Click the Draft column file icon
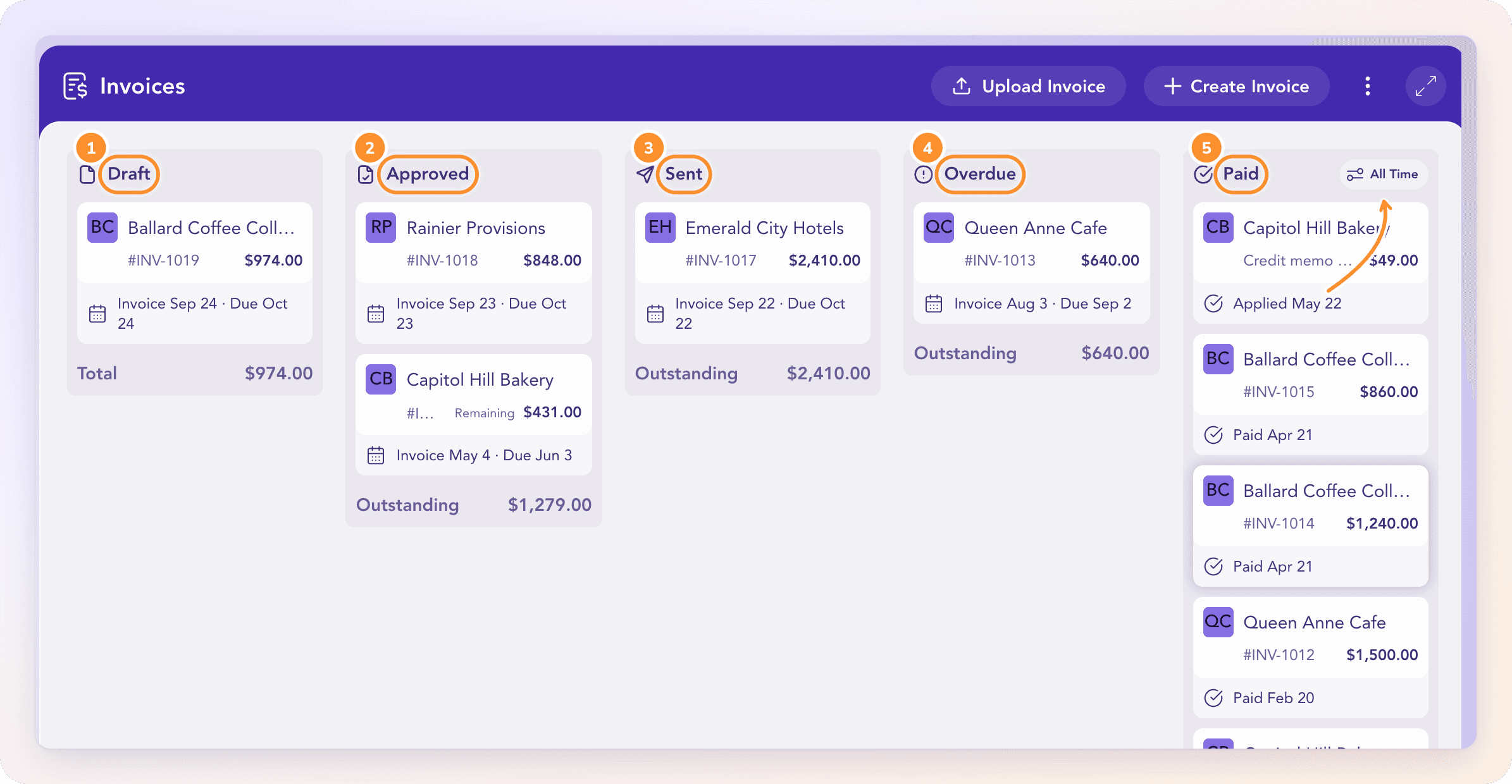1512x784 pixels. [x=87, y=174]
